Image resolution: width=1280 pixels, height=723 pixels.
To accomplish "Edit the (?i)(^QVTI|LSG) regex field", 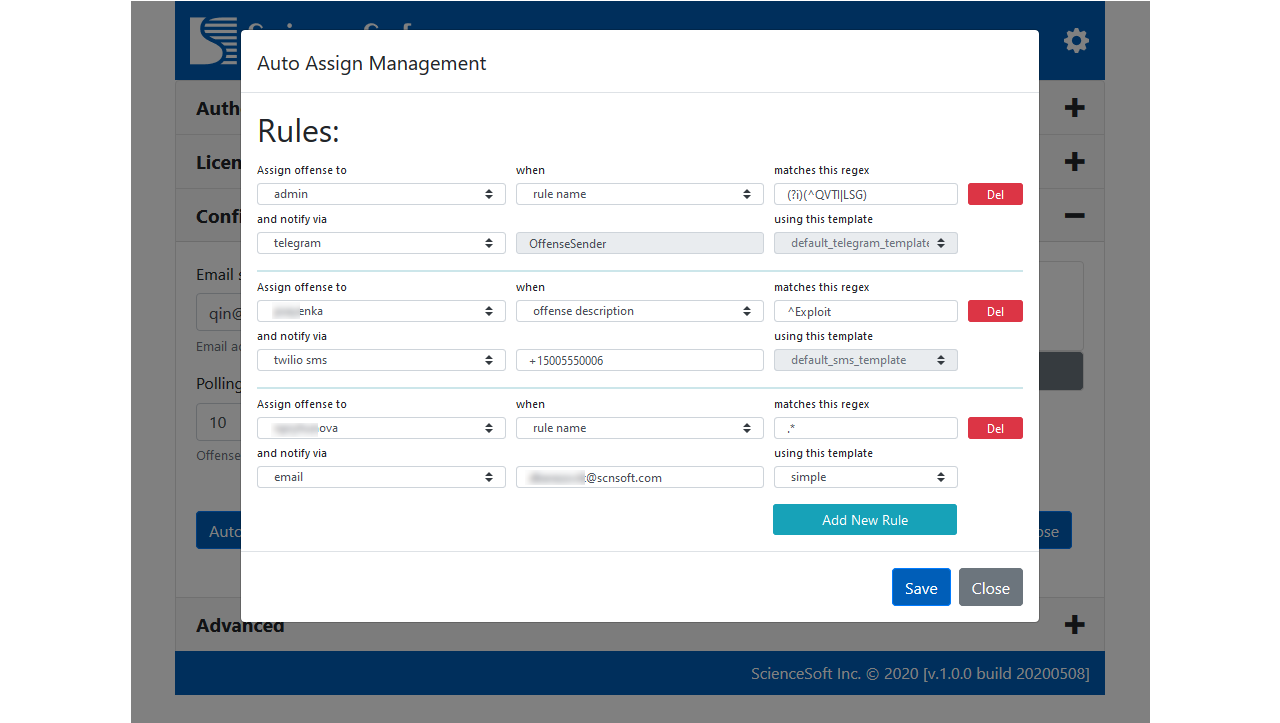I will (865, 194).
